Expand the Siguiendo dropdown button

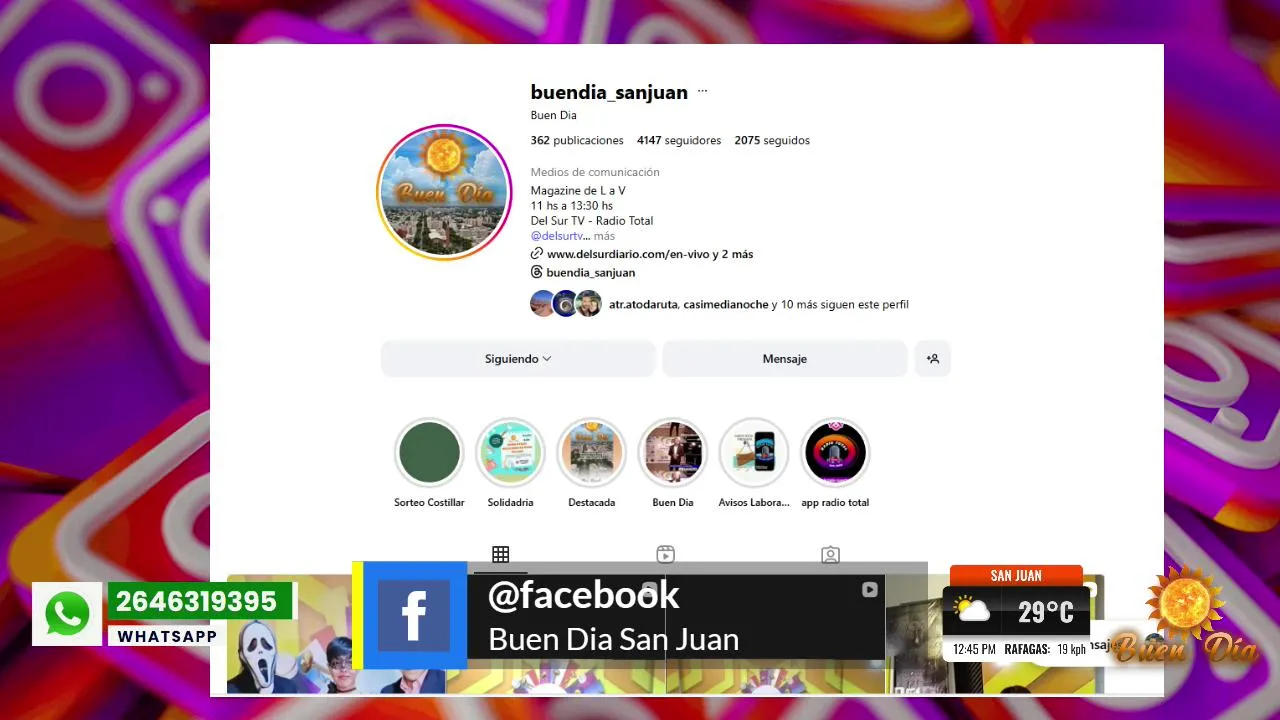tap(518, 359)
